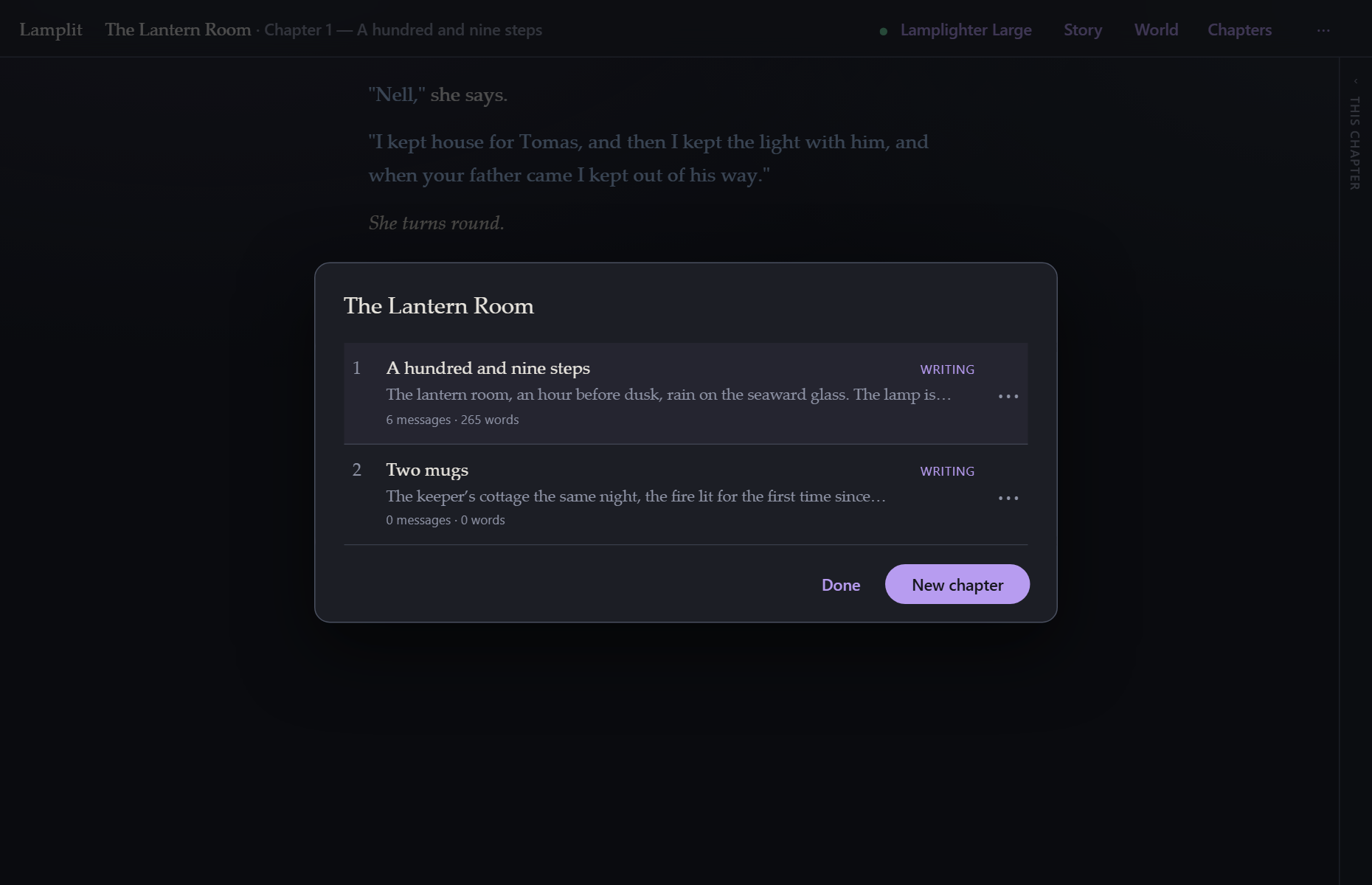Click the Chapter 1 breadcrumb in header
Image resolution: width=1372 pixels, height=885 pixels.
[x=298, y=30]
